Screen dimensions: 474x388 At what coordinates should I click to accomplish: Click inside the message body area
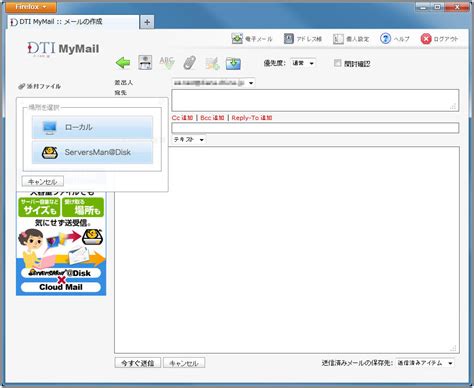click(x=287, y=249)
